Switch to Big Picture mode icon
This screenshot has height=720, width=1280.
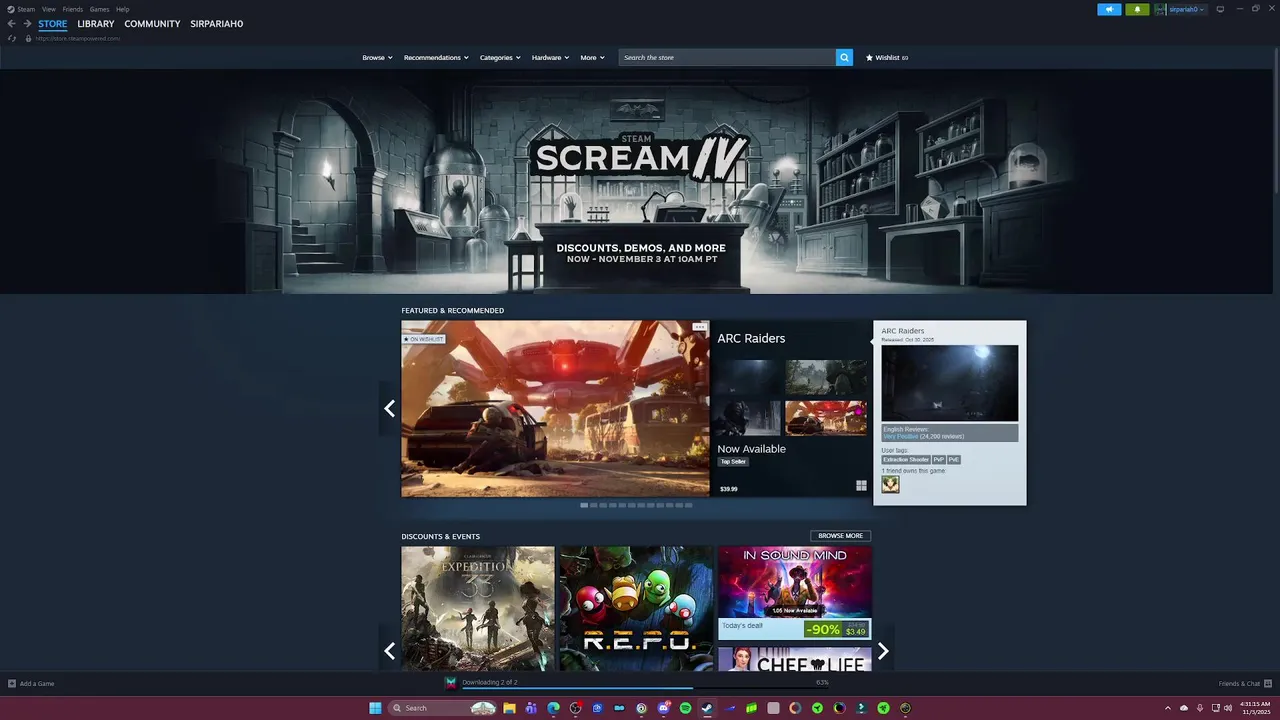[1220, 9]
